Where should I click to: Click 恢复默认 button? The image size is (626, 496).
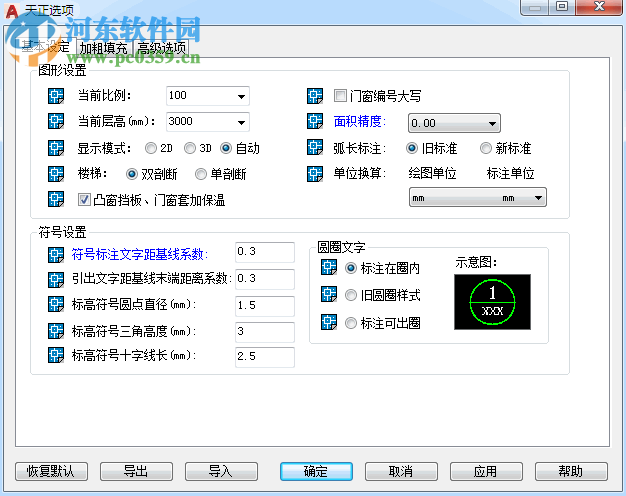(51, 471)
